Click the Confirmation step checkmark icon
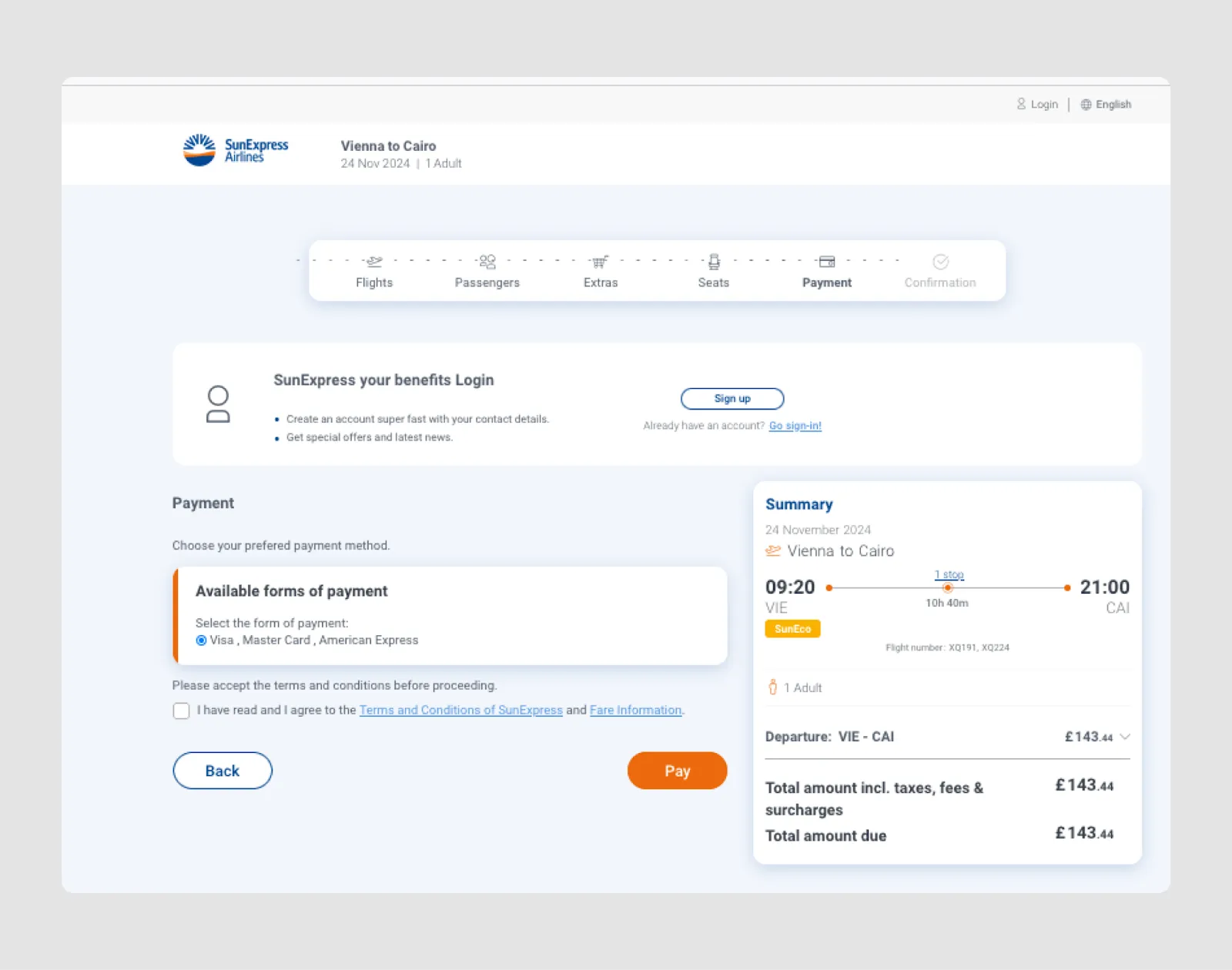Image resolution: width=1232 pixels, height=970 pixels. (940, 262)
